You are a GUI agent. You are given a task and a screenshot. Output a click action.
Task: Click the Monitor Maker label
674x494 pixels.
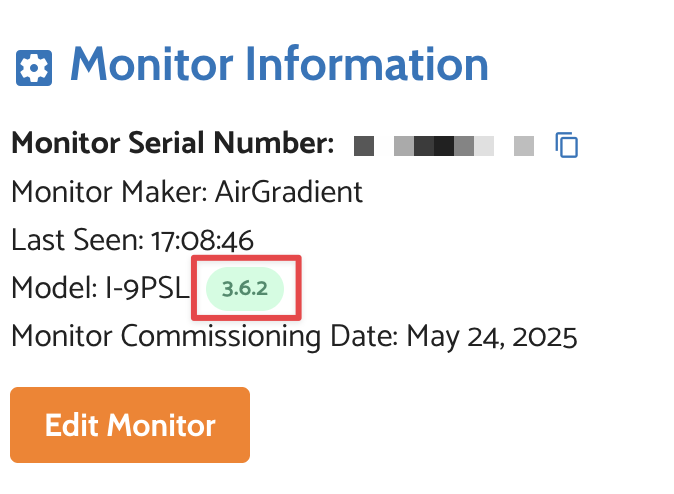(109, 192)
